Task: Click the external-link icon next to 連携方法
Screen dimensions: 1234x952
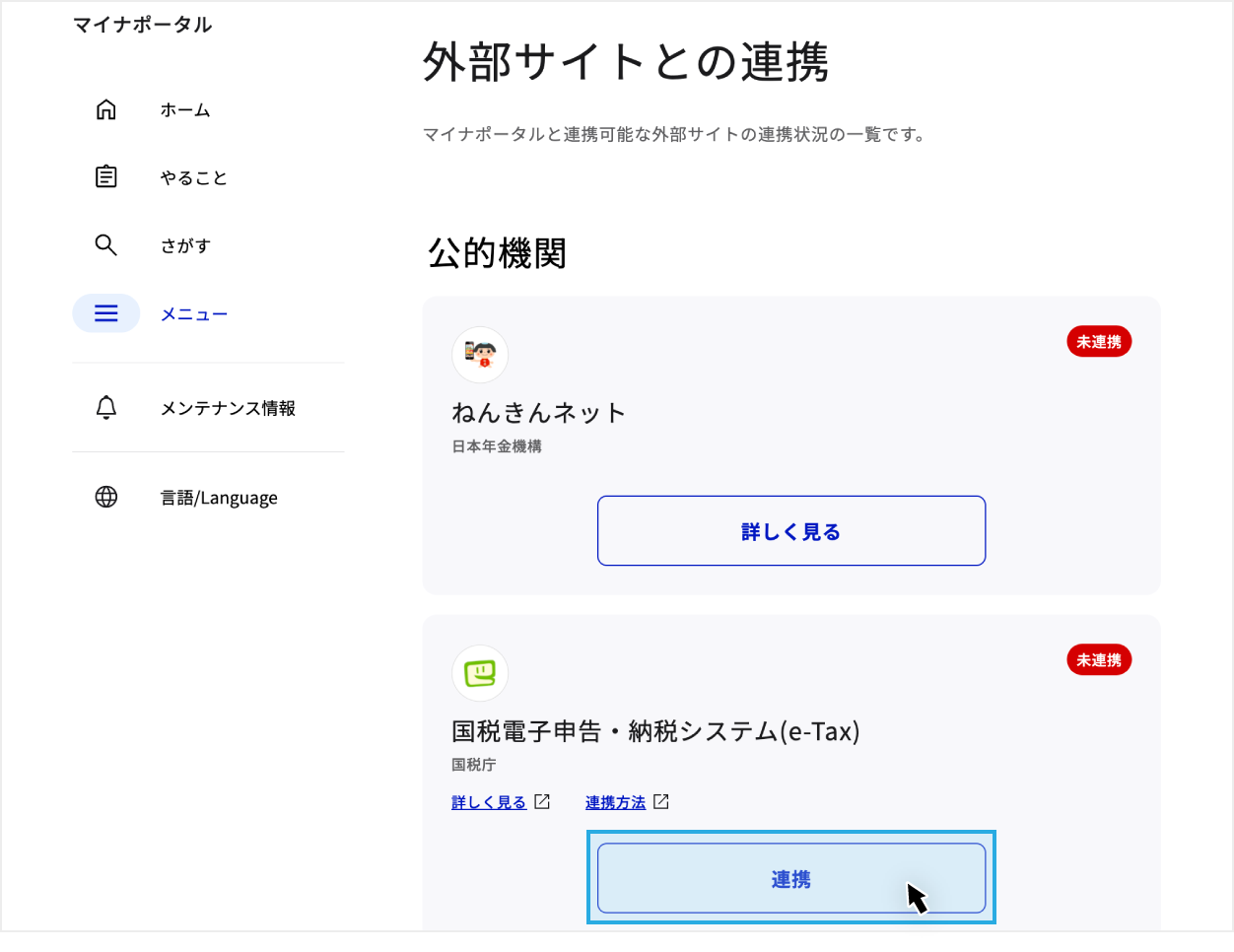Action: tap(661, 802)
